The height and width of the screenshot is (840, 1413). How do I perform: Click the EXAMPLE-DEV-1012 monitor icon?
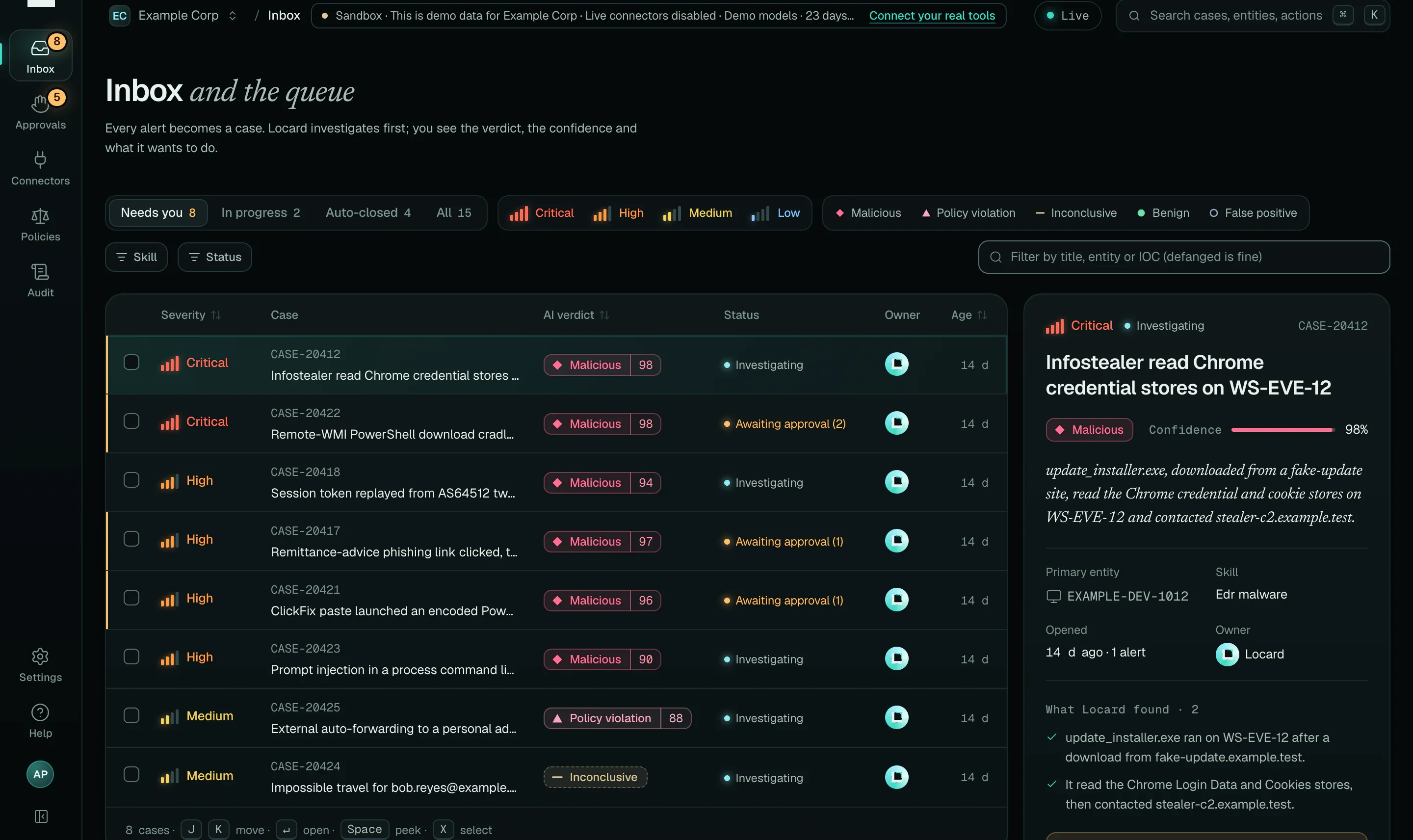point(1053,596)
